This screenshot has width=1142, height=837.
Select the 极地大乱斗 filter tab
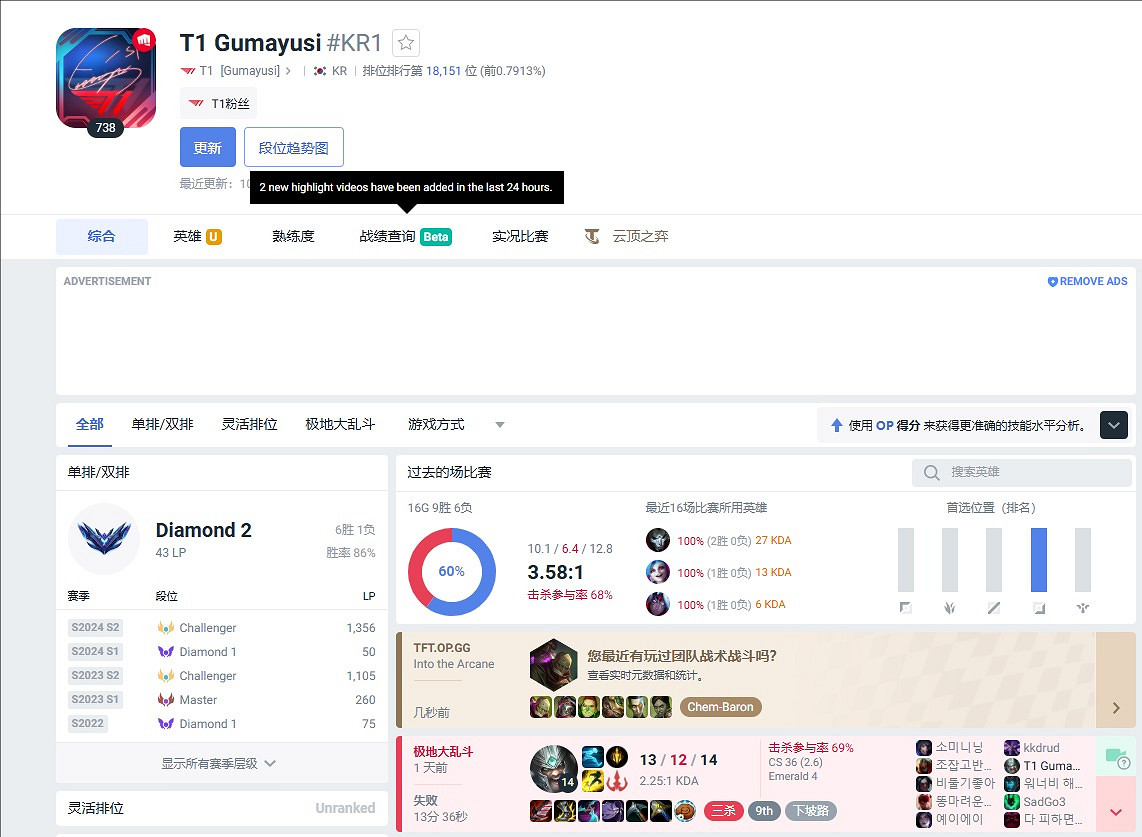point(338,423)
